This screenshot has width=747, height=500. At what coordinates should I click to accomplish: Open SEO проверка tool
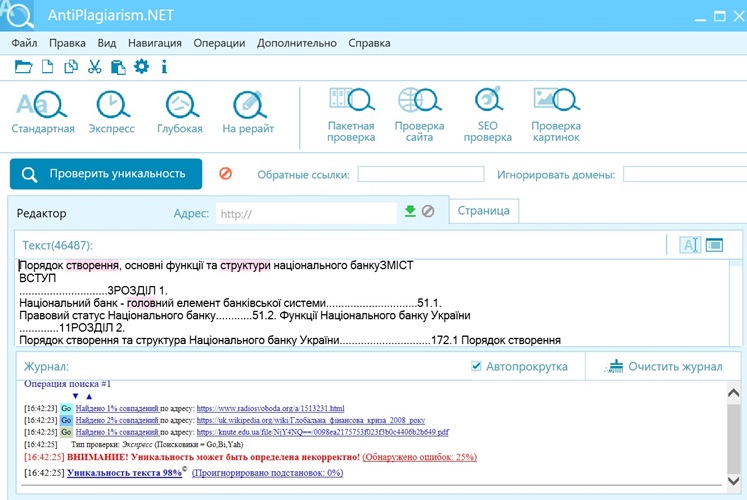coord(487,115)
